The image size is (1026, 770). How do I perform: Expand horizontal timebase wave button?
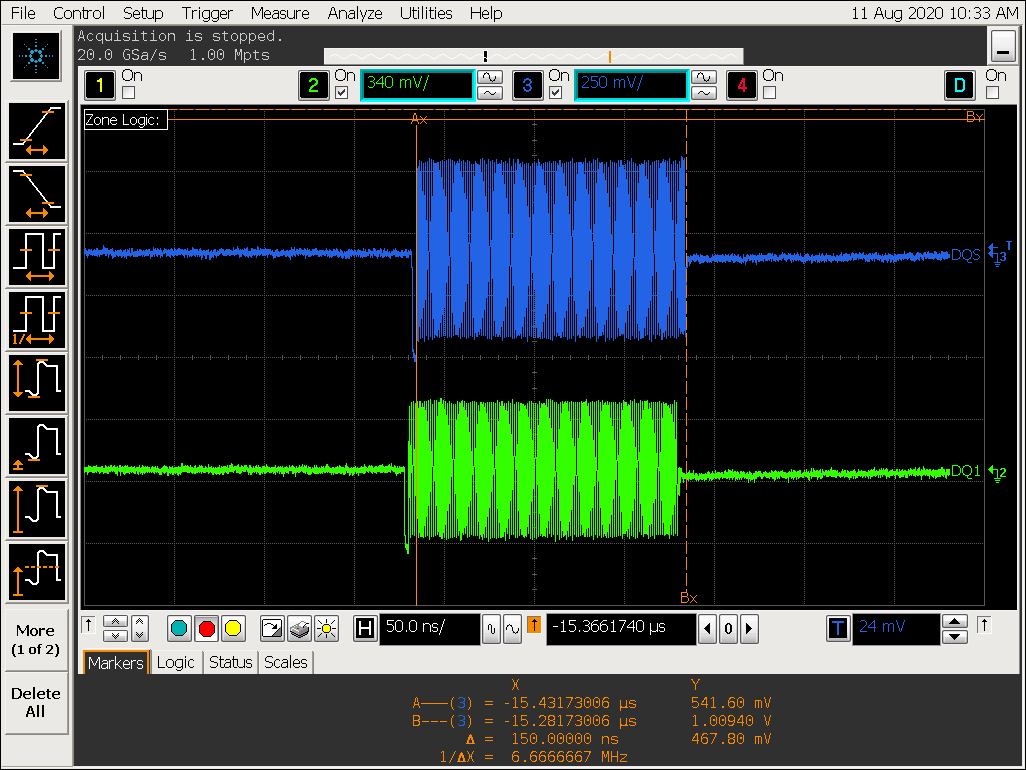click(512, 629)
